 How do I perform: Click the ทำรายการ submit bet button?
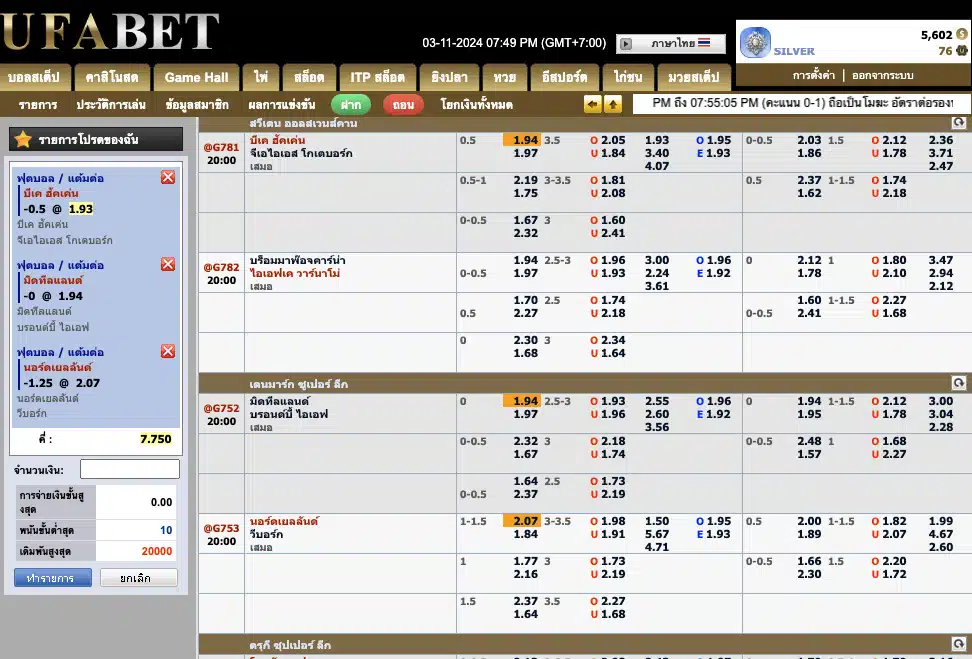(53, 578)
